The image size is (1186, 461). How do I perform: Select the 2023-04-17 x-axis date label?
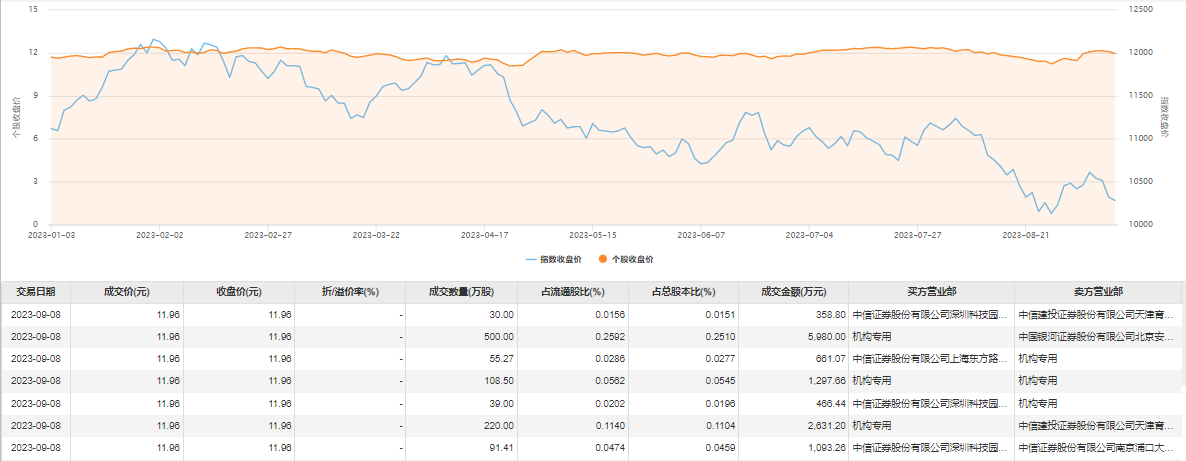click(484, 235)
